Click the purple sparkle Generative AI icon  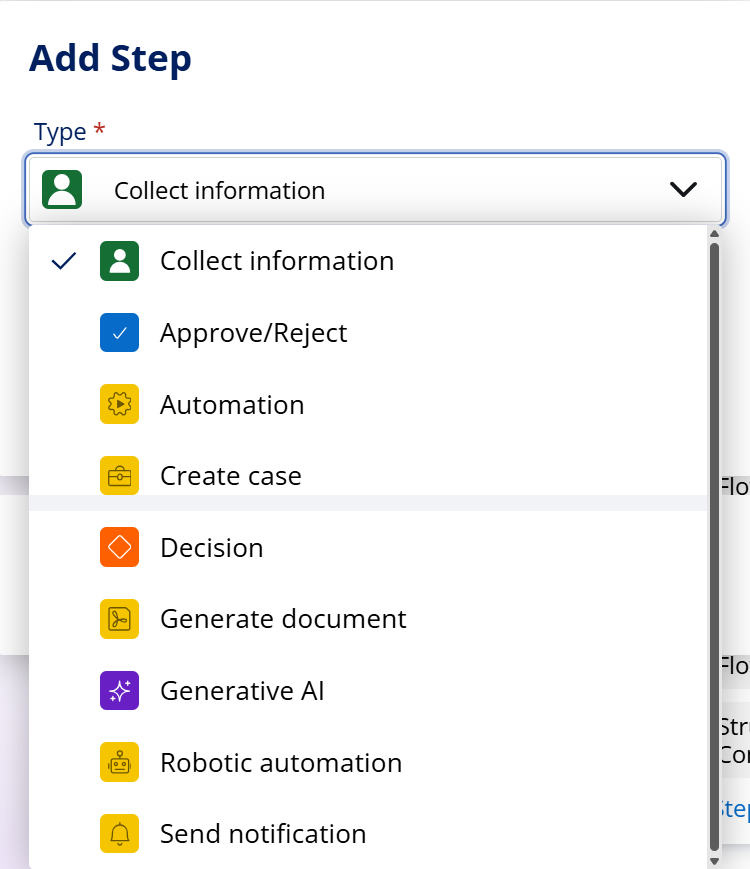tap(119, 691)
